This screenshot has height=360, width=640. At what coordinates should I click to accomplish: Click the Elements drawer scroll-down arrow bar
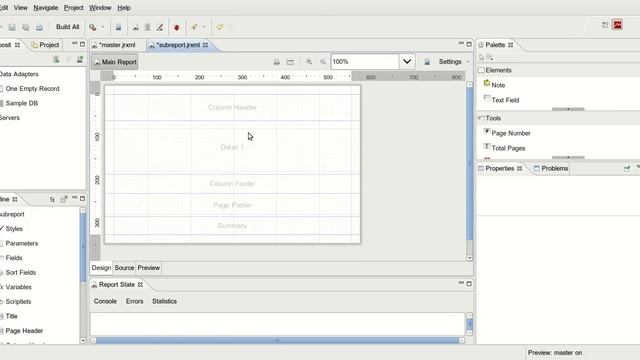coord(568,109)
